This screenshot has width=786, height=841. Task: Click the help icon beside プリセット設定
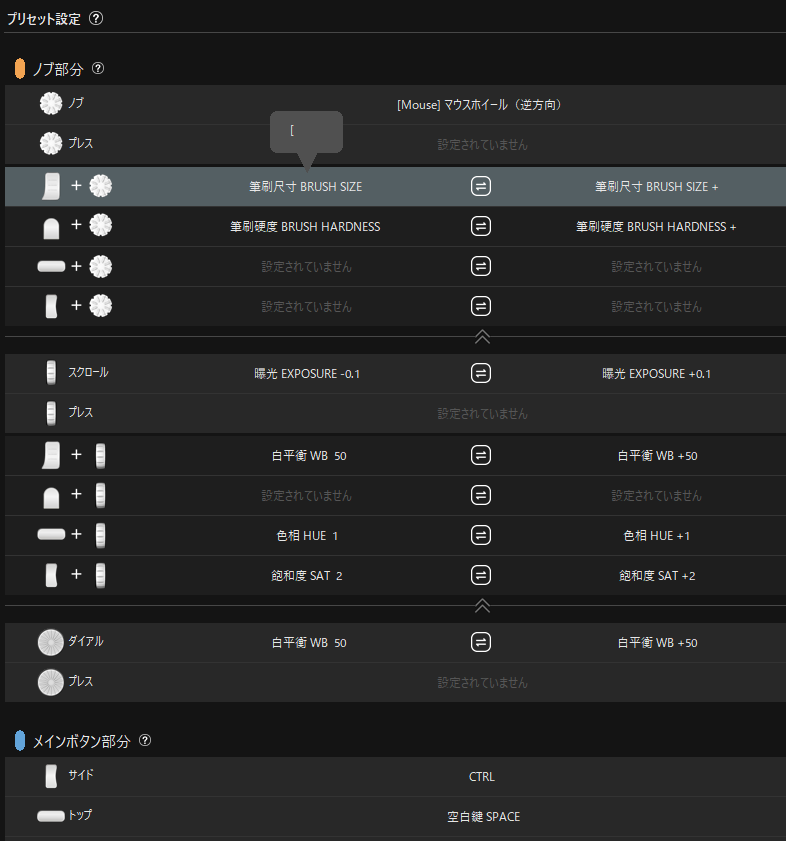click(96, 19)
